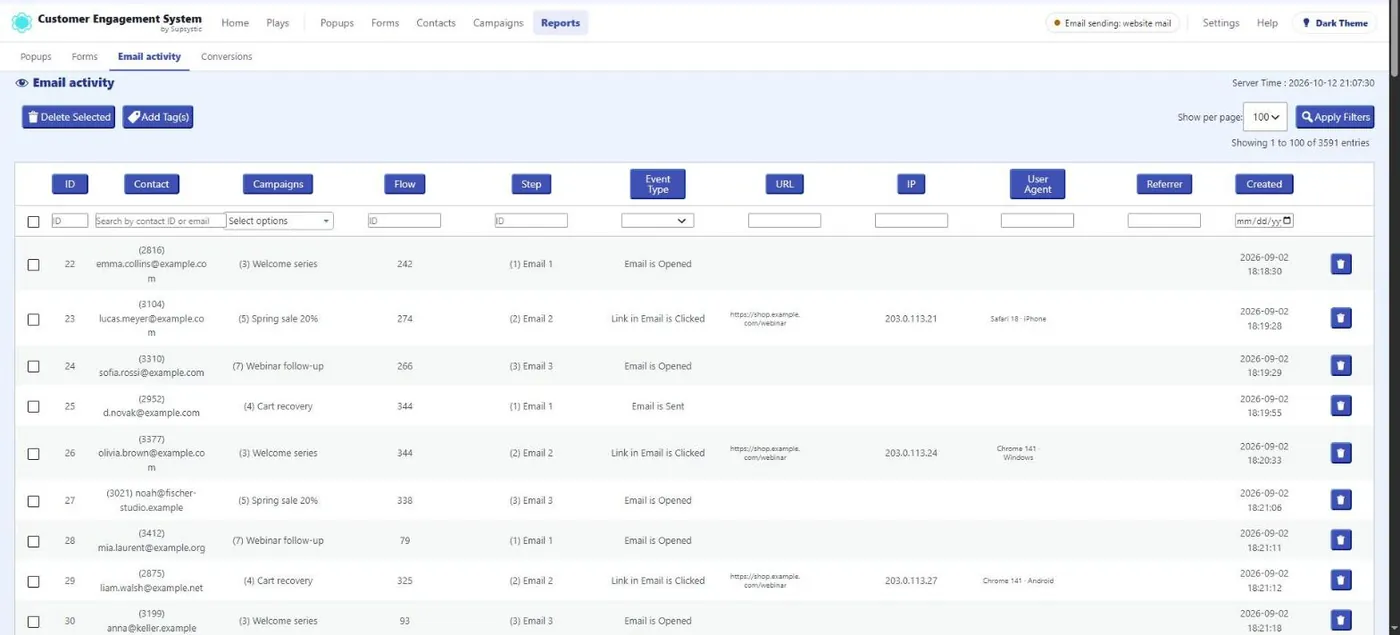
Task: Sort table by Event Type header
Action: click(658, 184)
